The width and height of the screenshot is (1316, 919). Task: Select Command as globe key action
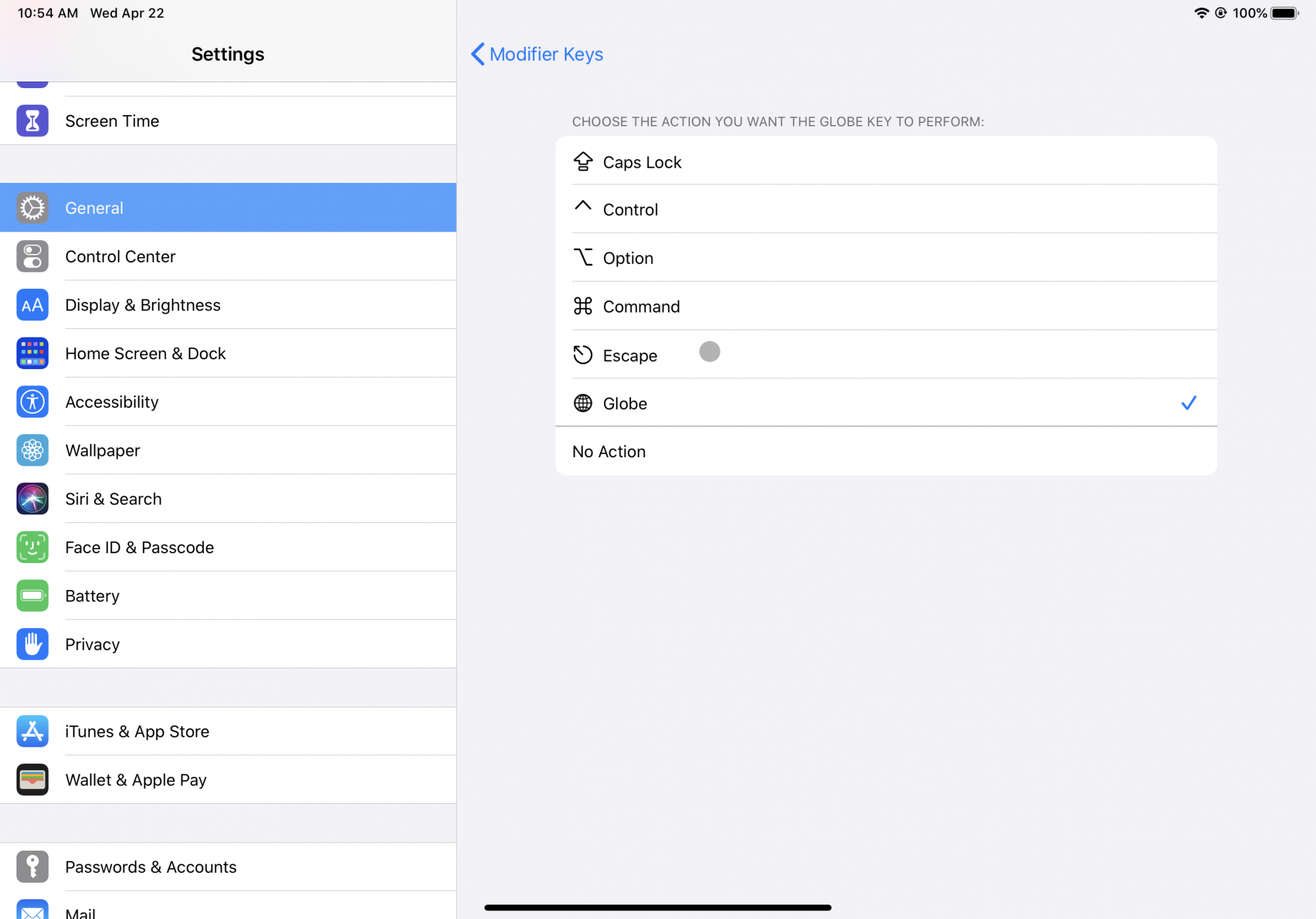[x=886, y=307]
